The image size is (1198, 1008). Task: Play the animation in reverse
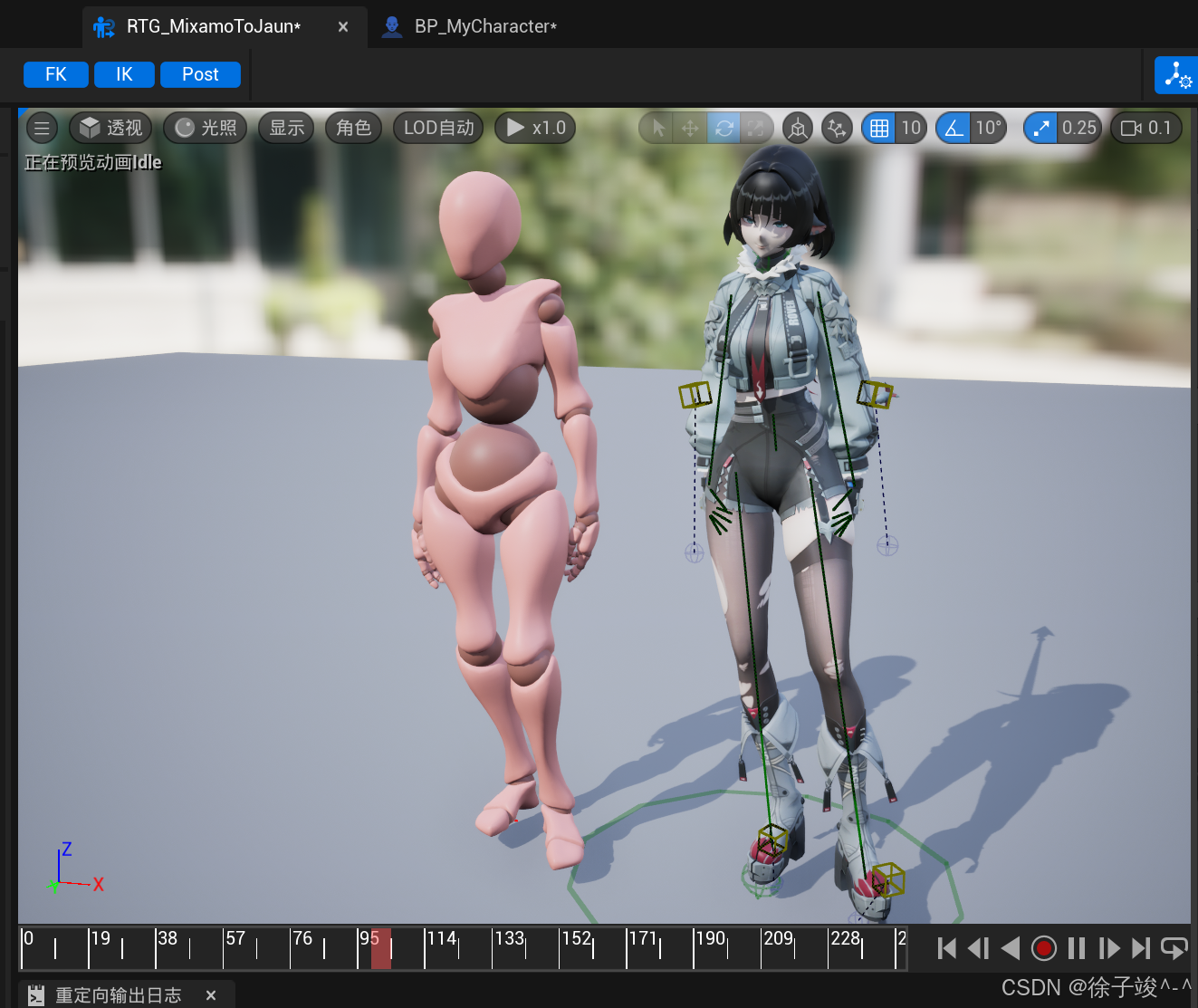(x=1011, y=948)
